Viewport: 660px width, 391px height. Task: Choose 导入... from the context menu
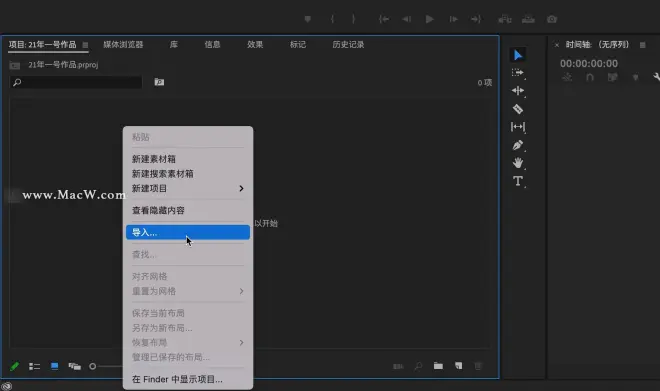[188, 232]
